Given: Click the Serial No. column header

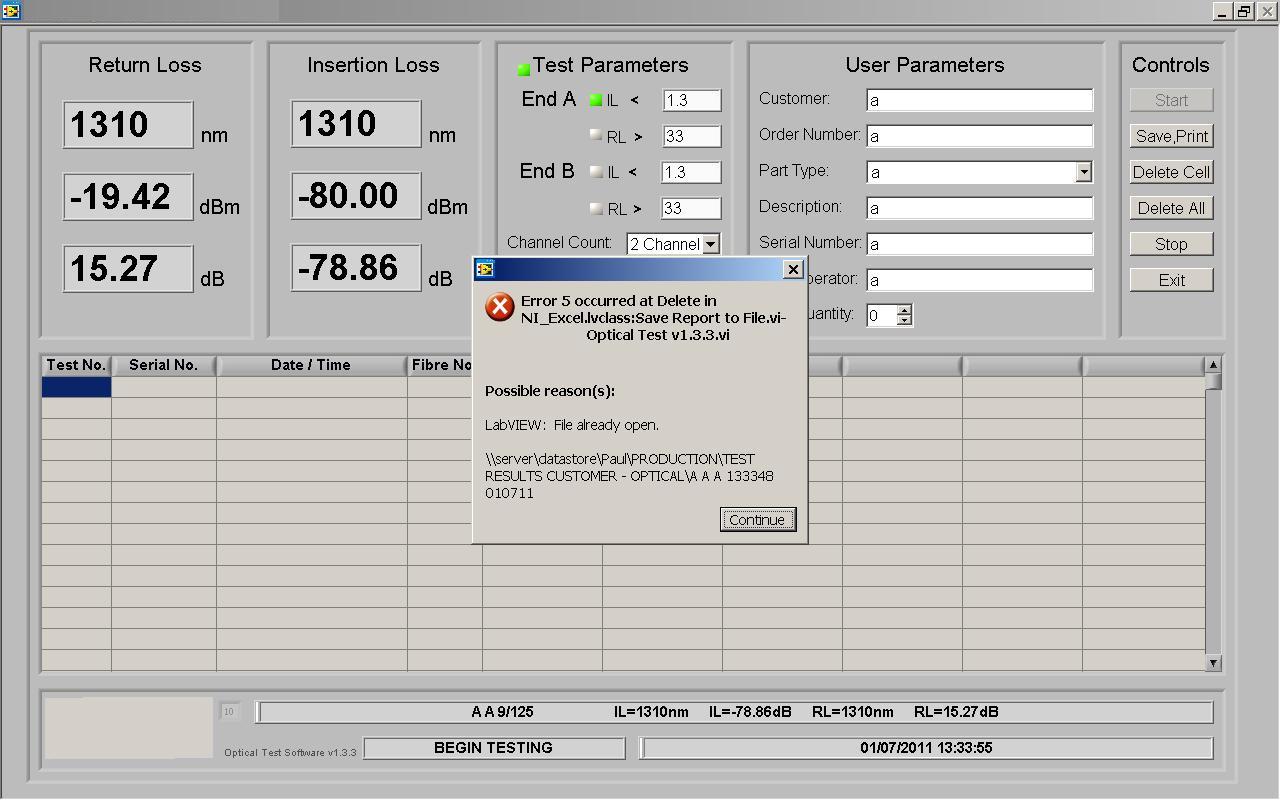Looking at the screenshot, I should point(164,365).
